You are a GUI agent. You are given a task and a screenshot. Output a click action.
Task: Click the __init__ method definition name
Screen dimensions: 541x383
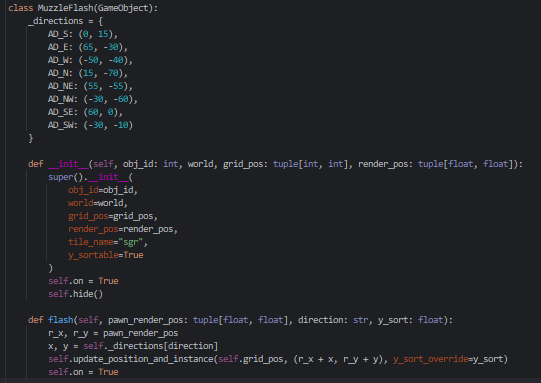[68, 164]
